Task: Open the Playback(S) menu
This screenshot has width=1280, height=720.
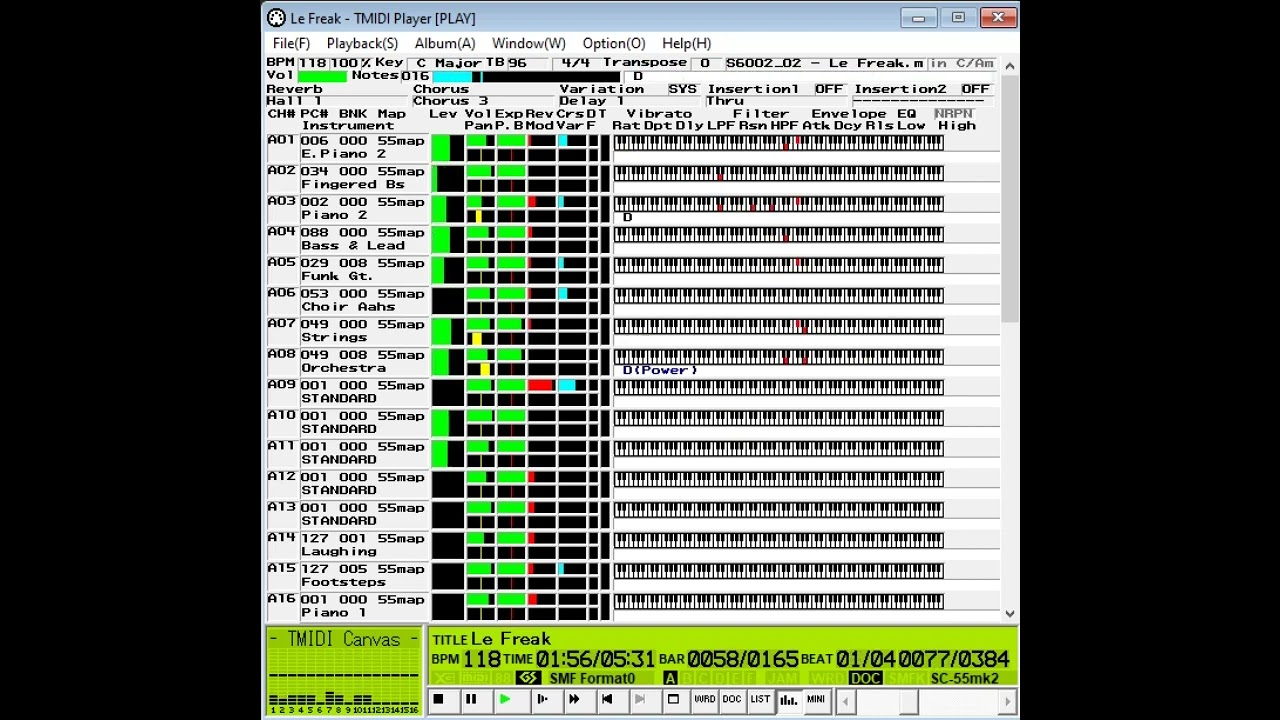Action: [x=362, y=43]
